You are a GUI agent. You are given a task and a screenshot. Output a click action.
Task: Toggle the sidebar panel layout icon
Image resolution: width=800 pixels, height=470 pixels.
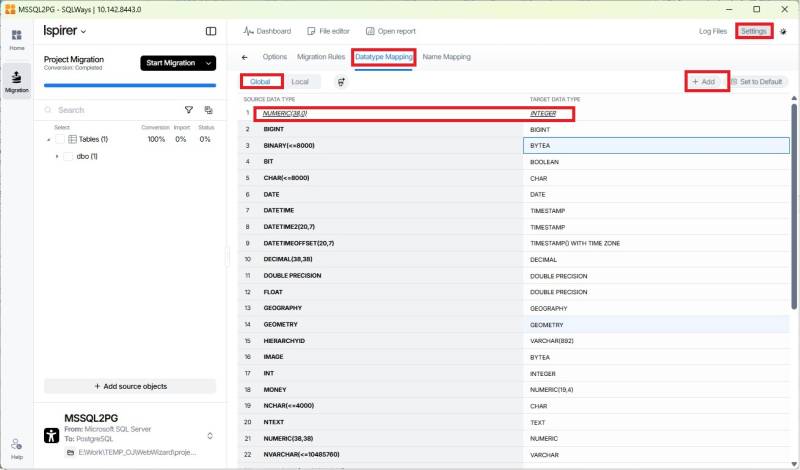click(x=211, y=31)
